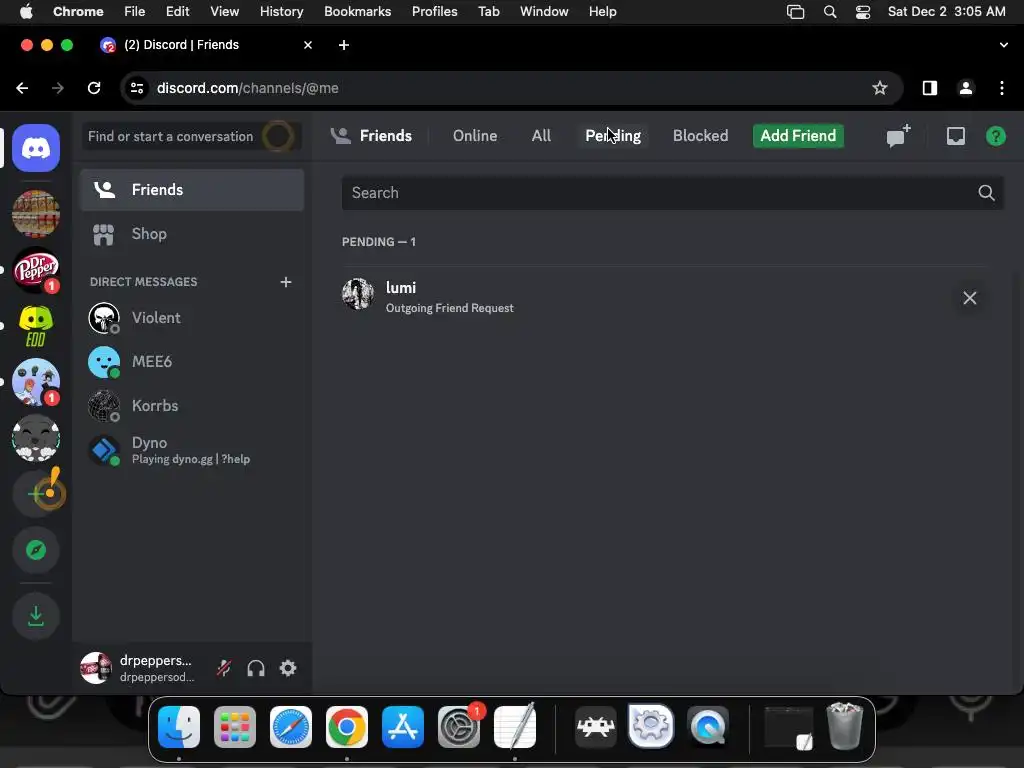Open the History menu
Screen dimensions: 1024x768
pyautogui.click(x=281, y=12)
